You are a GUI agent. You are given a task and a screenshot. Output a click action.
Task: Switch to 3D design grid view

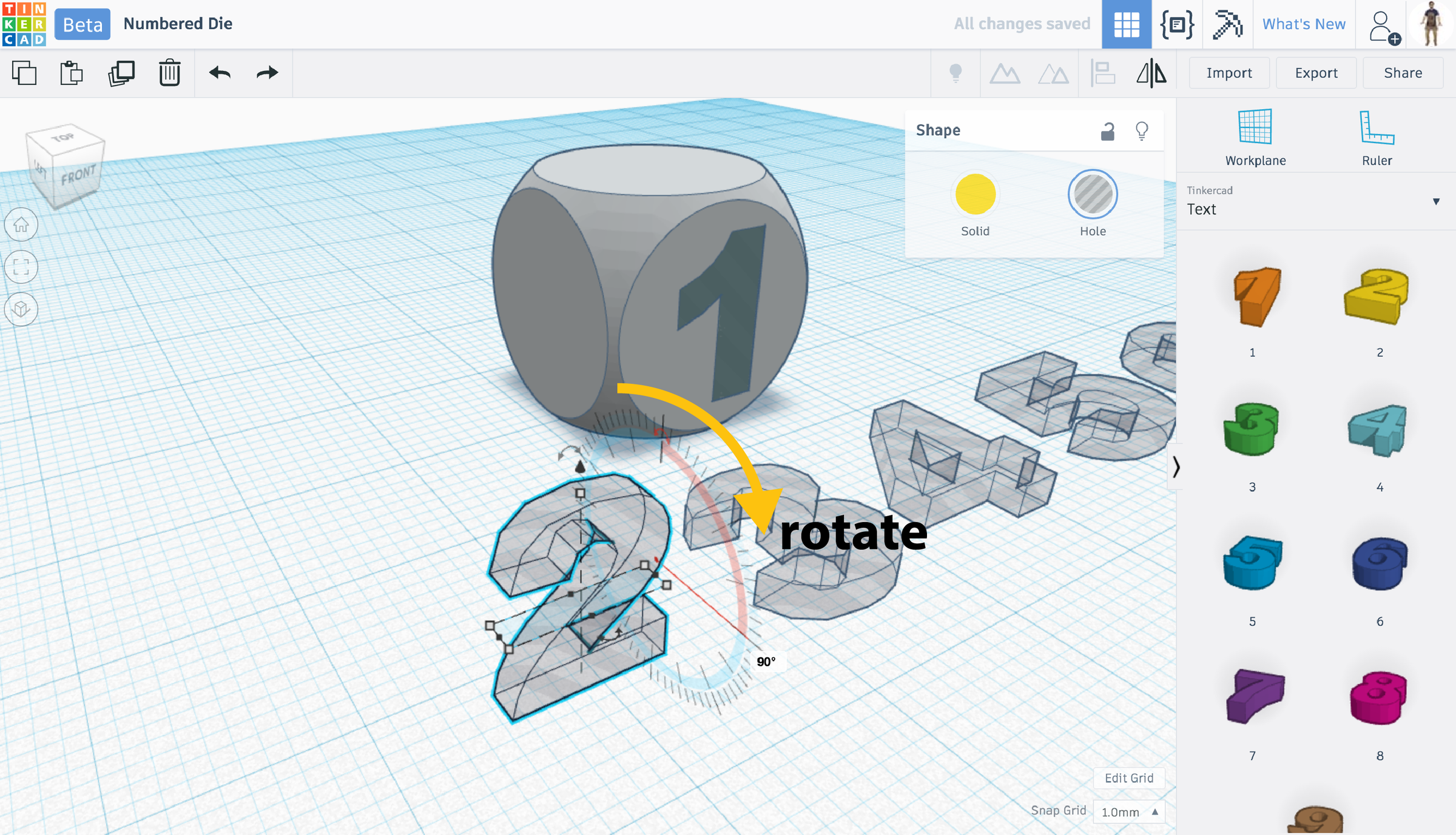1127,24
